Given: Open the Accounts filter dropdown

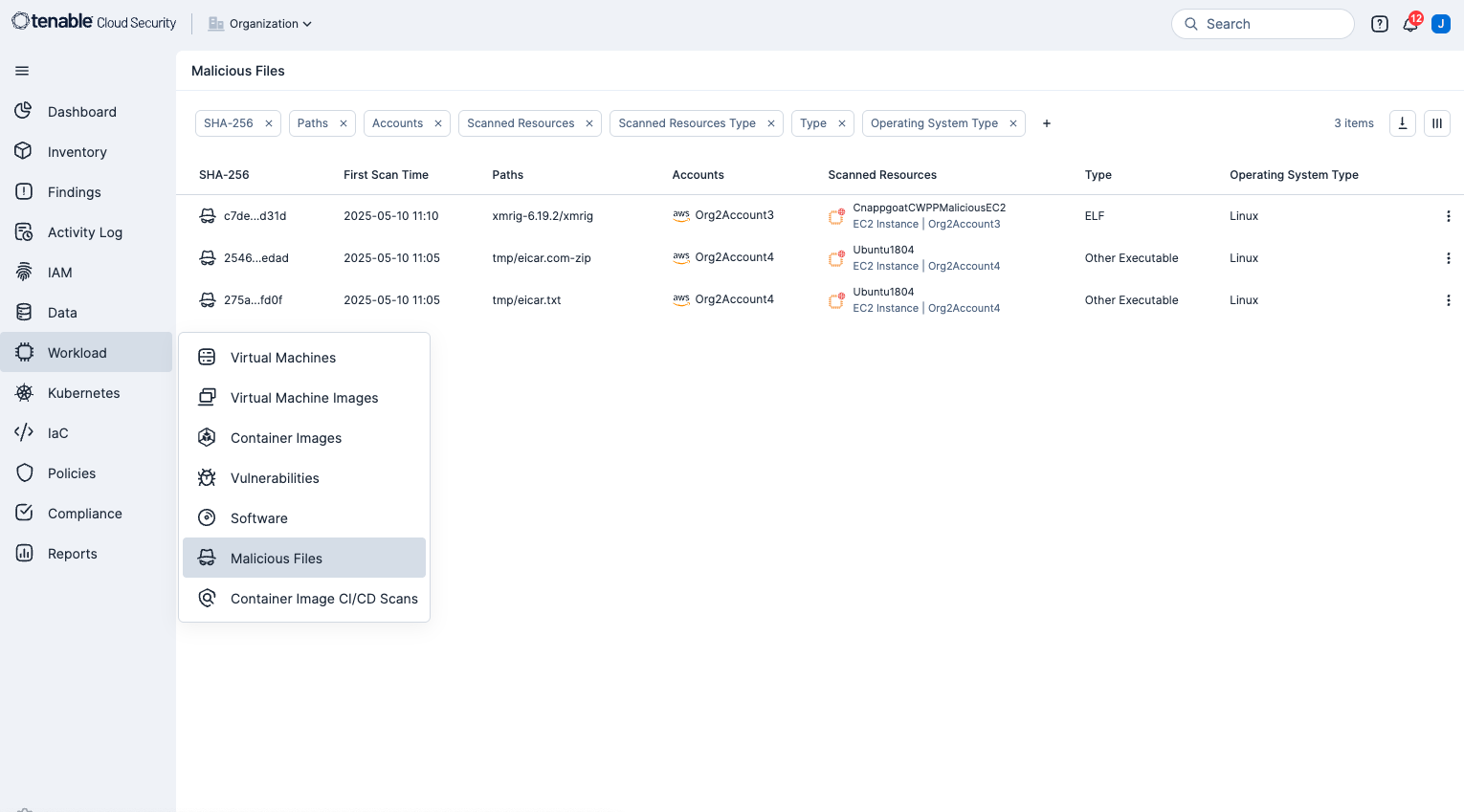Looking at the screenshot, I should pyautogui.click(x=397, y=123).
